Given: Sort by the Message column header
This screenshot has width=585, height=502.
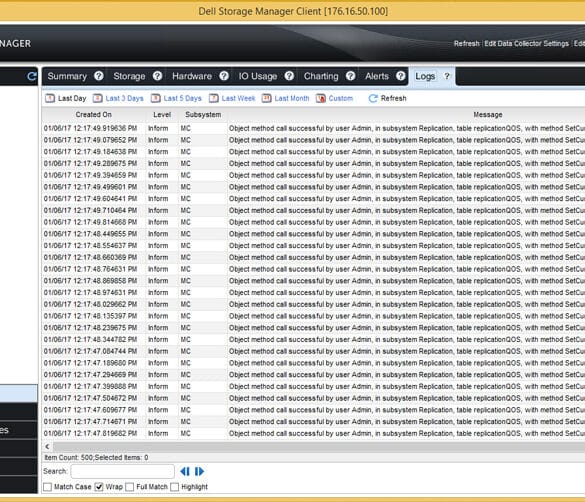Looking at the screenshot, I should (x=488, y=114).
